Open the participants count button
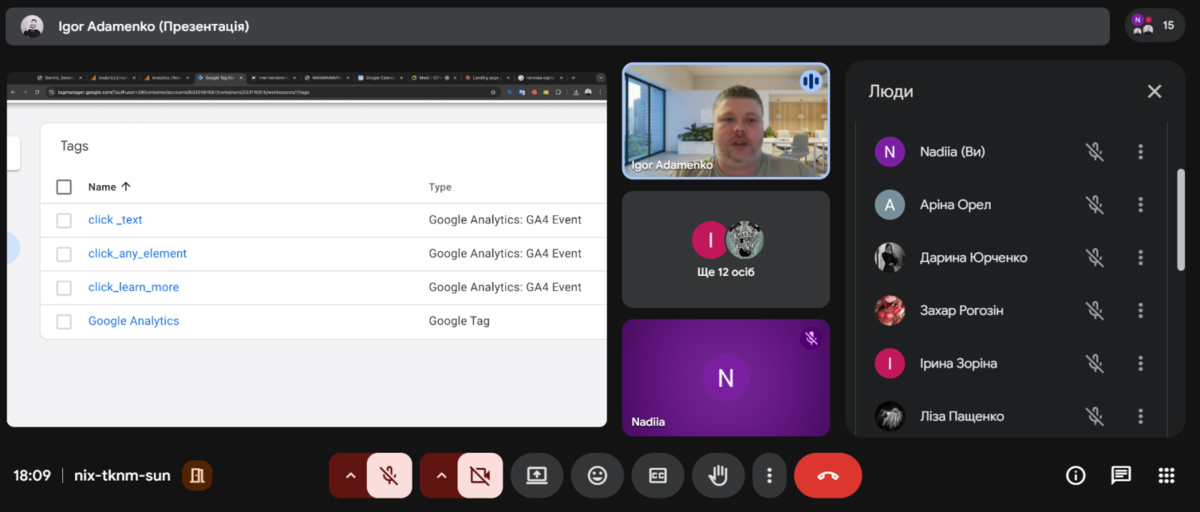The image size is (1200, 512). tap(1154, 25)
